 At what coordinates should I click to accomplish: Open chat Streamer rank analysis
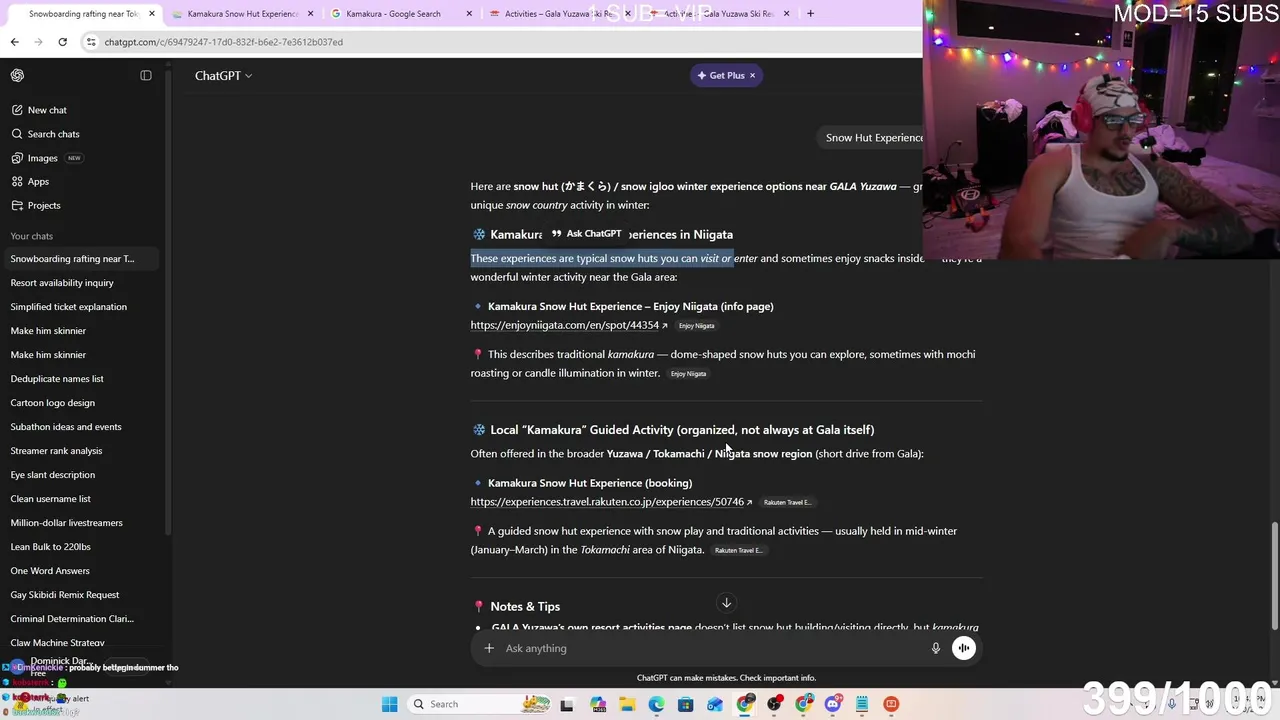(x=81, y=451)
